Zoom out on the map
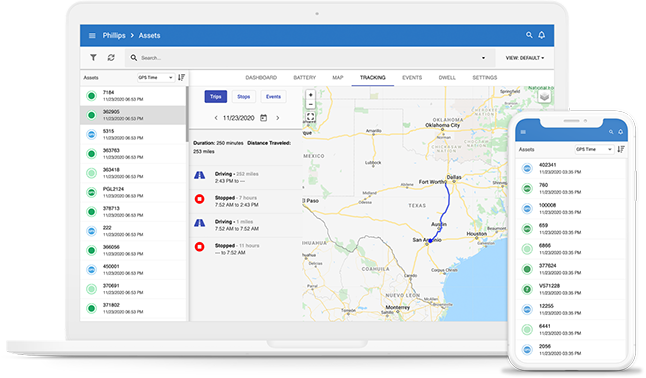The height and width of the screenshot is (378, 646). pyautogui.click(x=311, y=104)
